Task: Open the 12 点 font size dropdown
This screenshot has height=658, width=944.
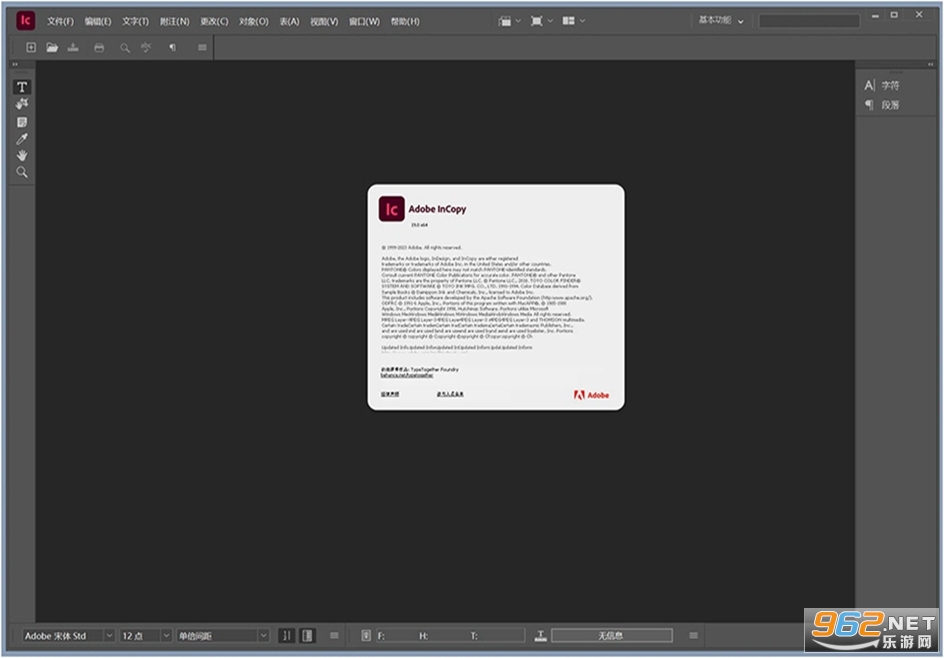Action: click(145, 636)
